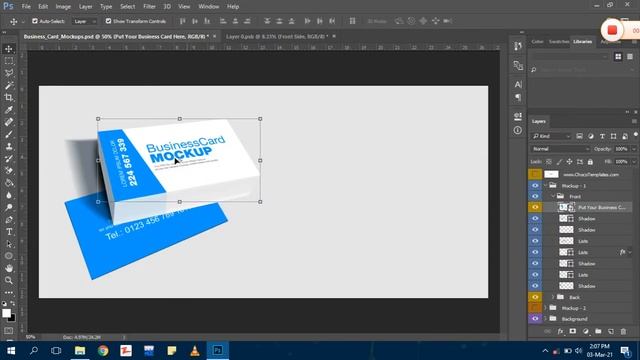Select the Magic Wand tool
The height and width of the screenshot is (360, 640).
pyautogui.click(x=9, y=85)
